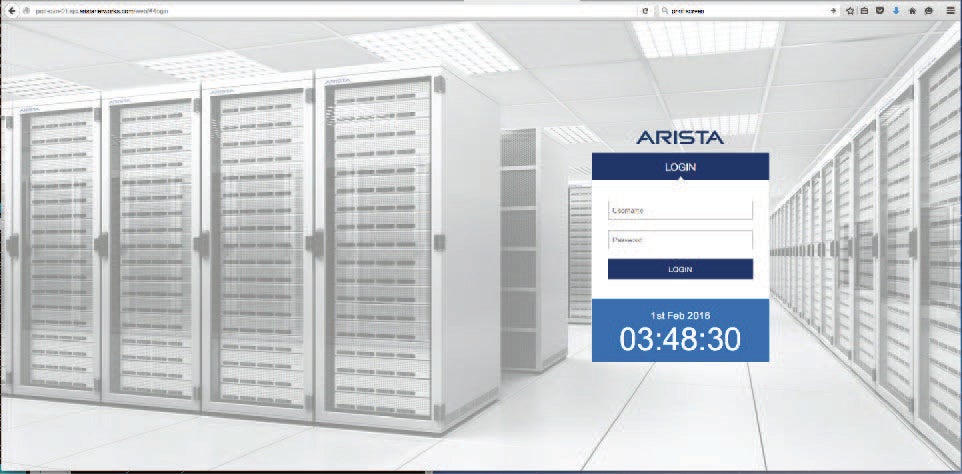Select the LOGIN tab header
The image size is (962, 474).
[680, 166]
